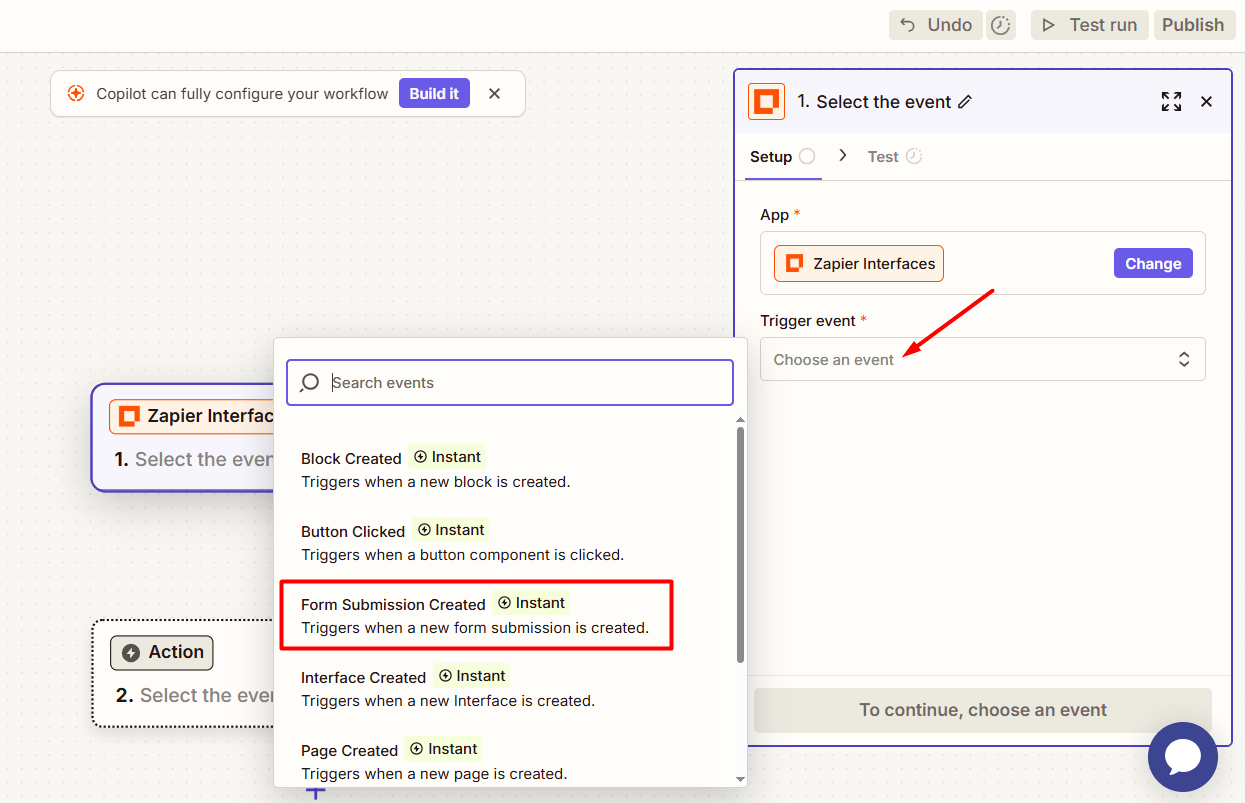1245x803 pixels.
Task: Click the Zapier Interfaces app chip
Action: coord(859,264)
